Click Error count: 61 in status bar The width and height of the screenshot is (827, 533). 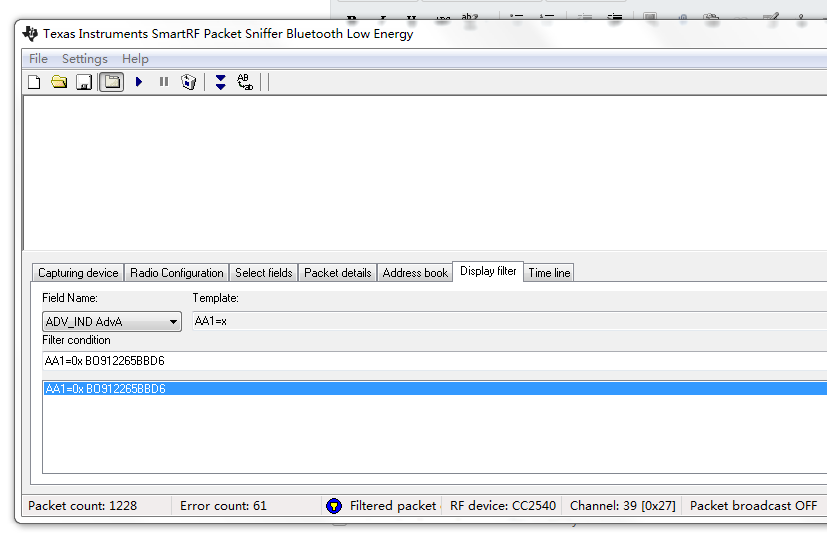point(223,506)
